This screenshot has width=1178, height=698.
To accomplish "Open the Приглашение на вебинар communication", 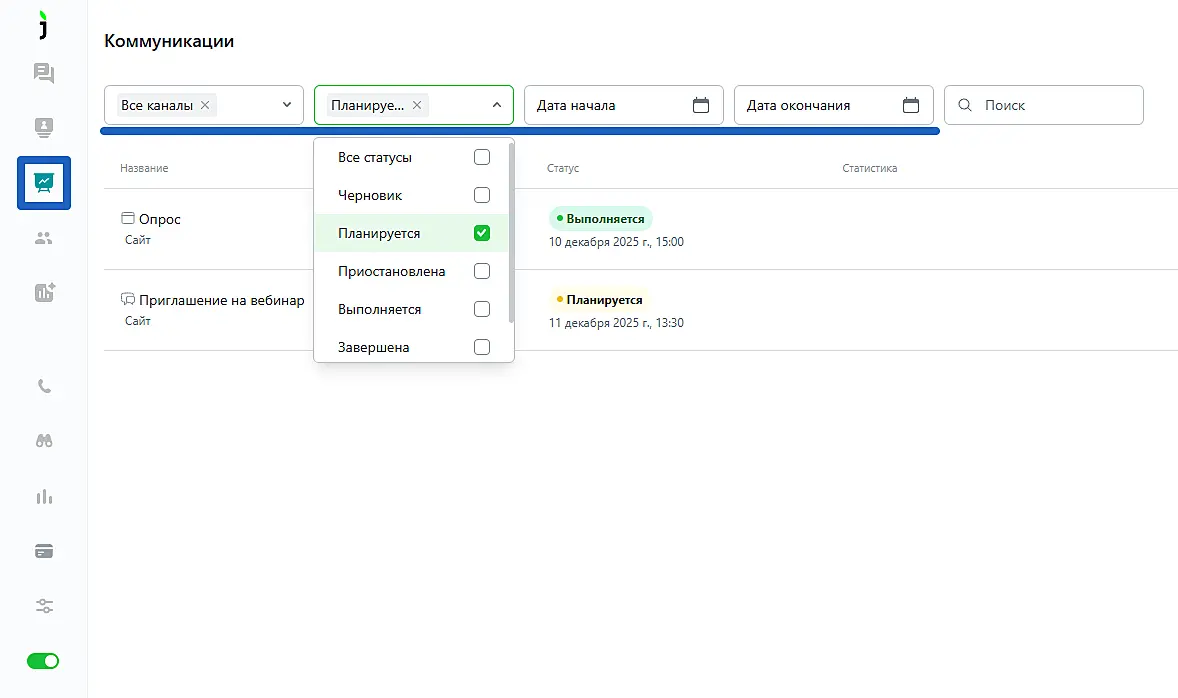I will [x=221, y=300].
